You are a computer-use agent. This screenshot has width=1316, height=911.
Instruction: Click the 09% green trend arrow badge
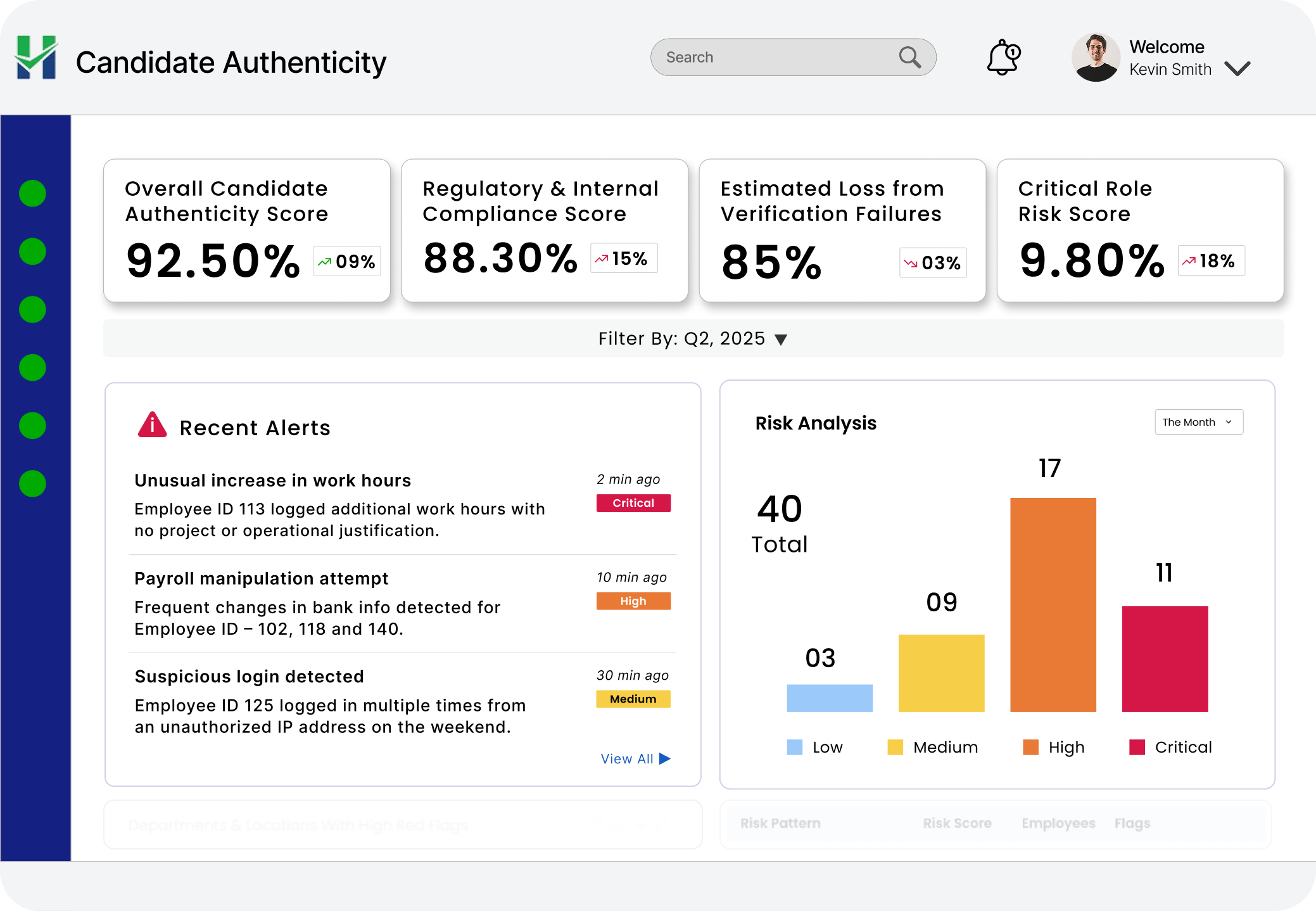[347, 261]
